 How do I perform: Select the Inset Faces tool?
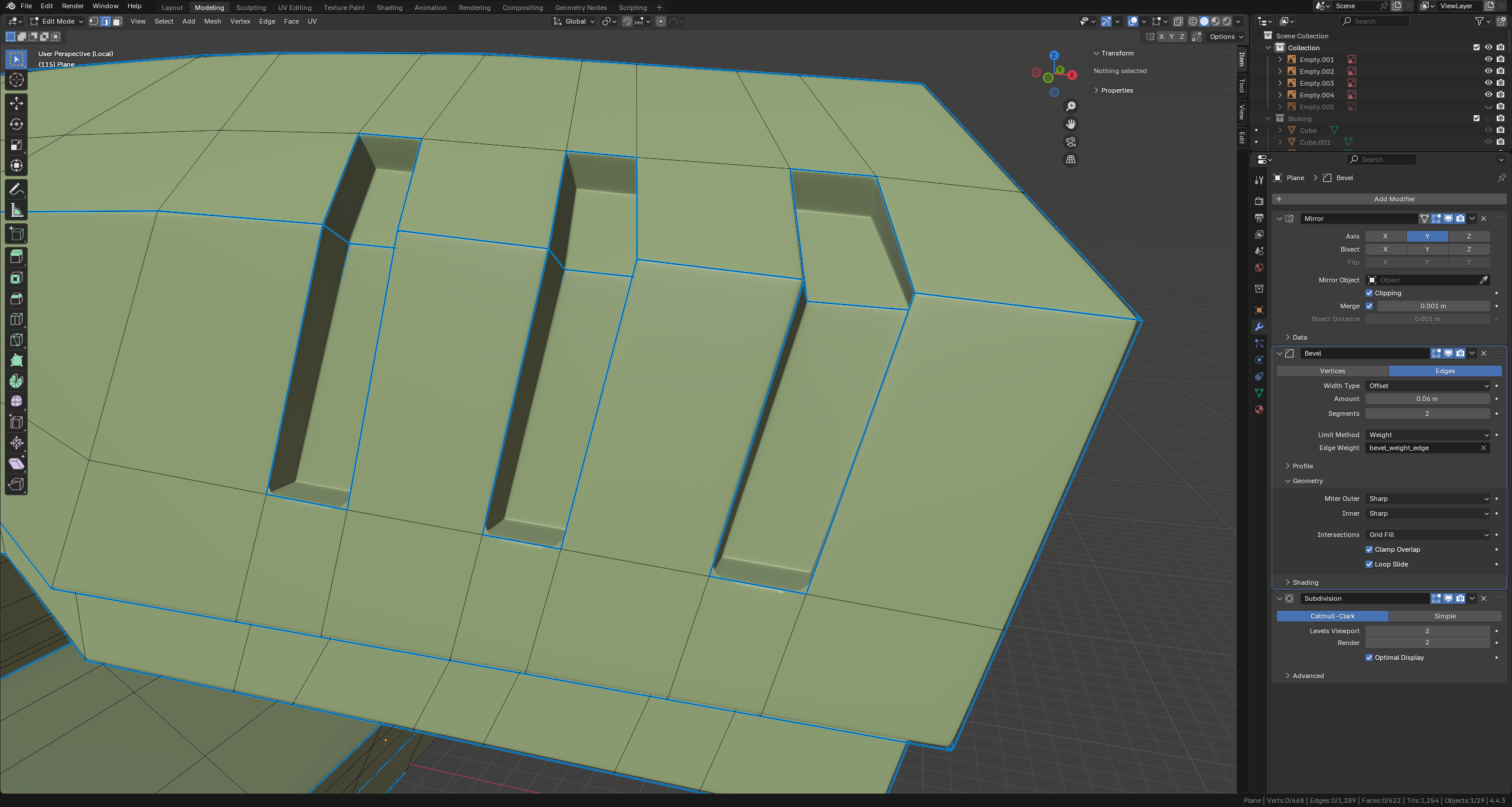[x=17, y=278]
